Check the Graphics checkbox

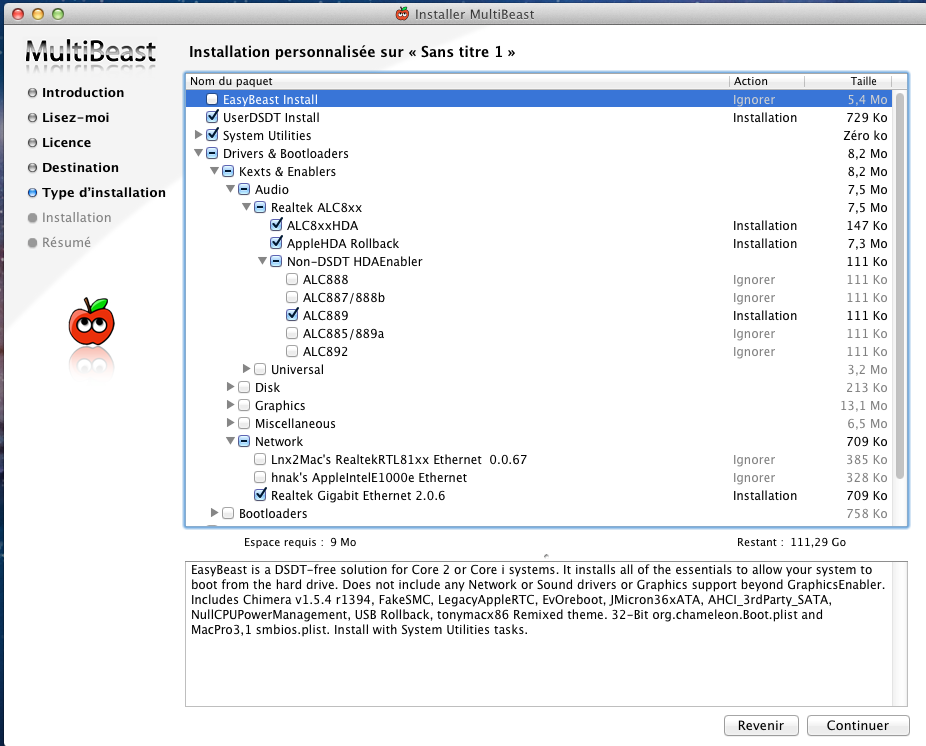click(x=244, y=405)
